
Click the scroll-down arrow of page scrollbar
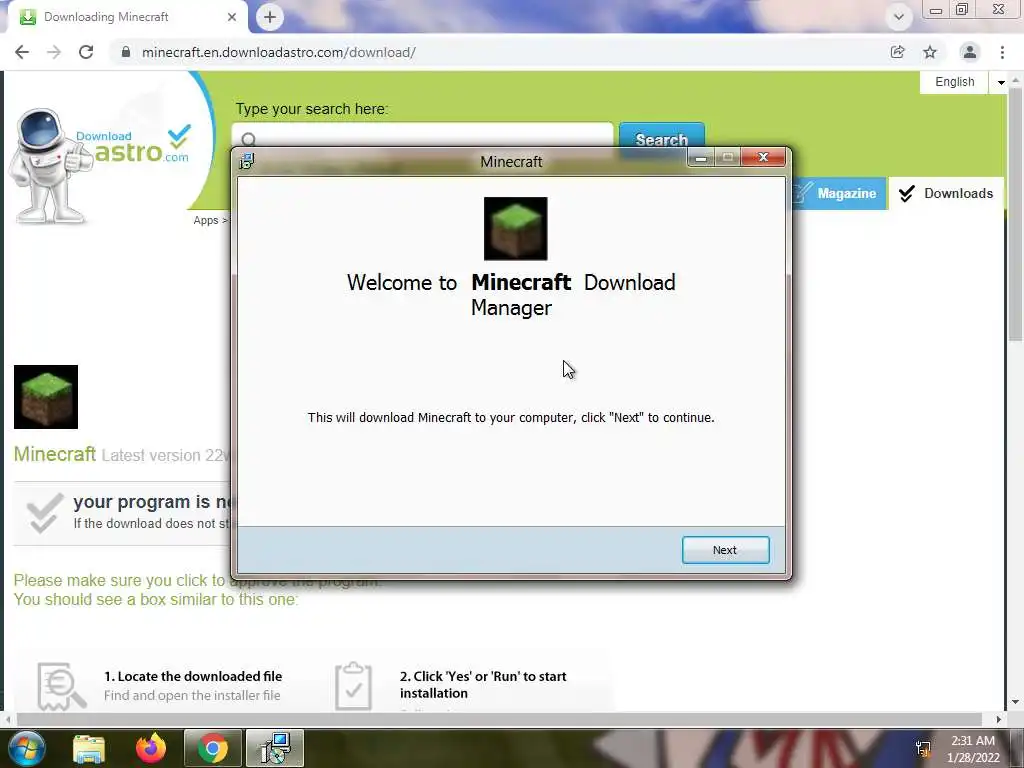tap(1015, 703)
